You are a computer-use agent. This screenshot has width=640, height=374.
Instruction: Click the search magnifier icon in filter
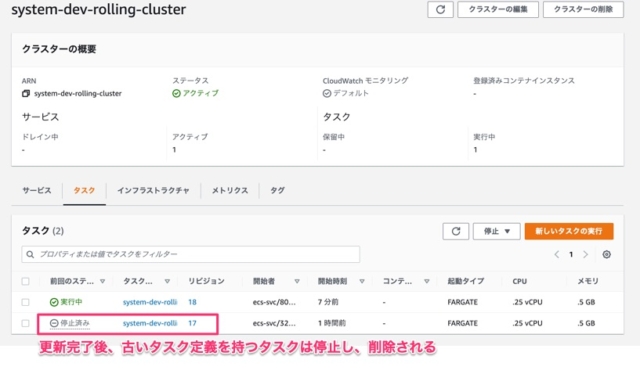click(30, 254)
